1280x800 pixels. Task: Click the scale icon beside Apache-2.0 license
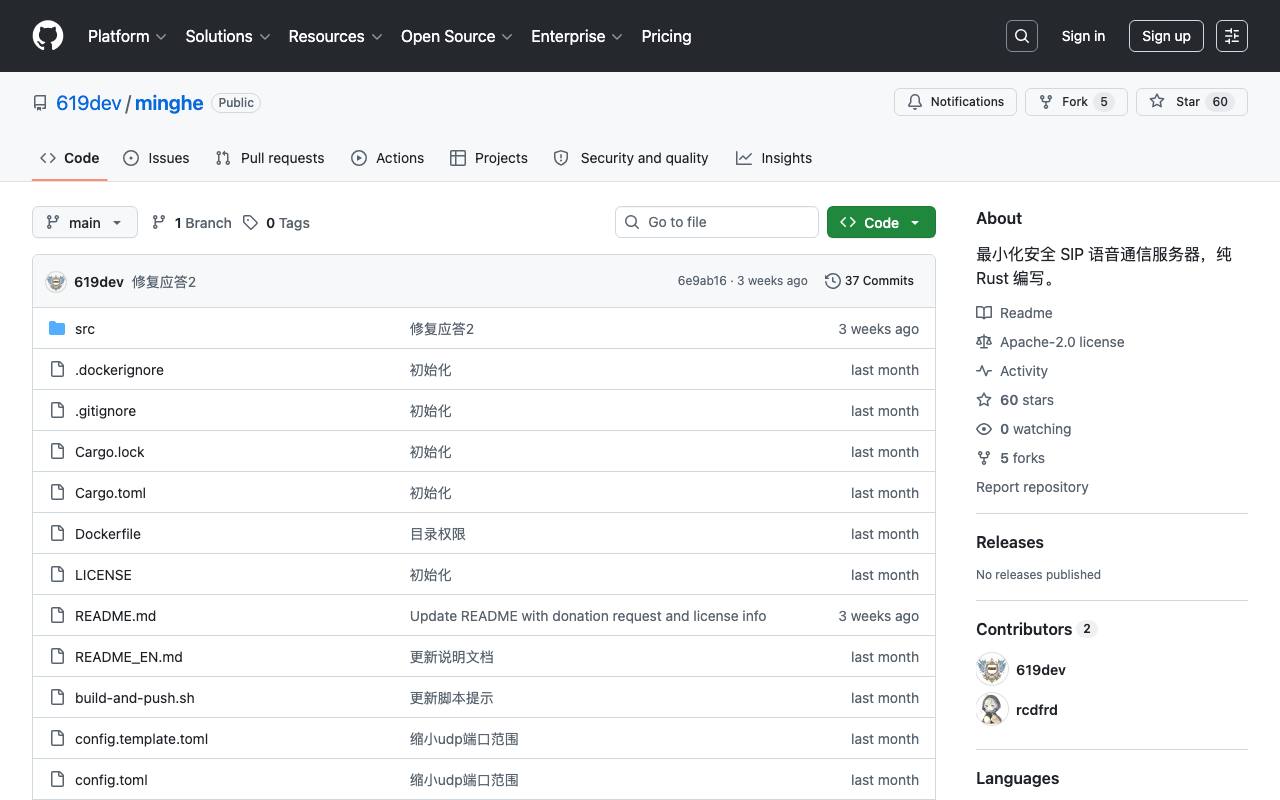pos(984,342)
